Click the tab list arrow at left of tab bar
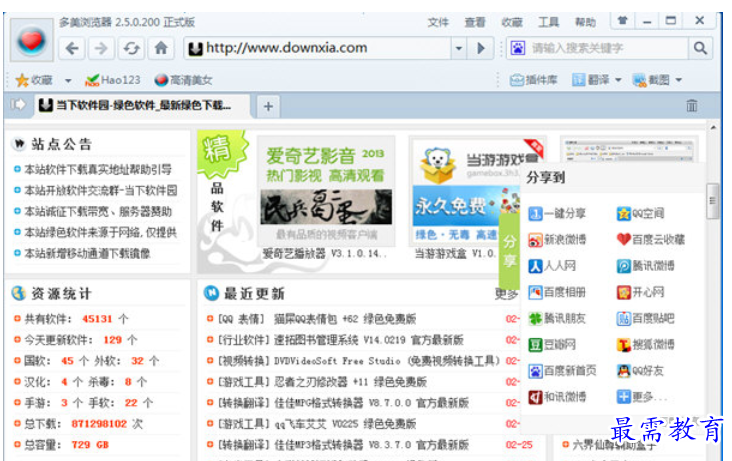This screenshot has width=732, height=461. (18, 104)
